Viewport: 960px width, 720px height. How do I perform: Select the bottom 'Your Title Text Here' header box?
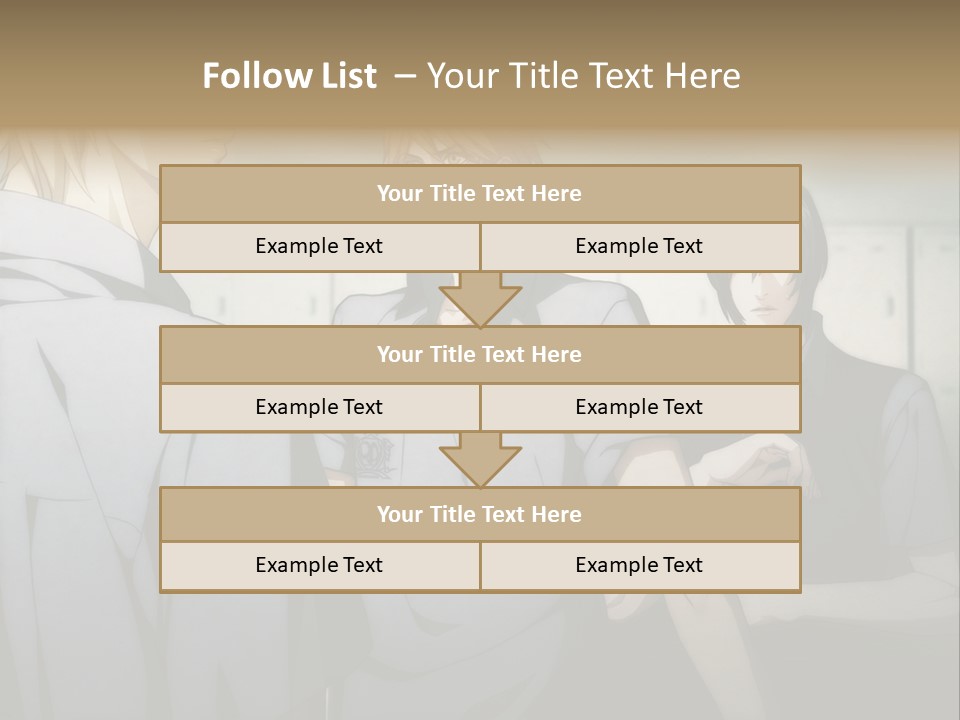(x=480, y=514)
